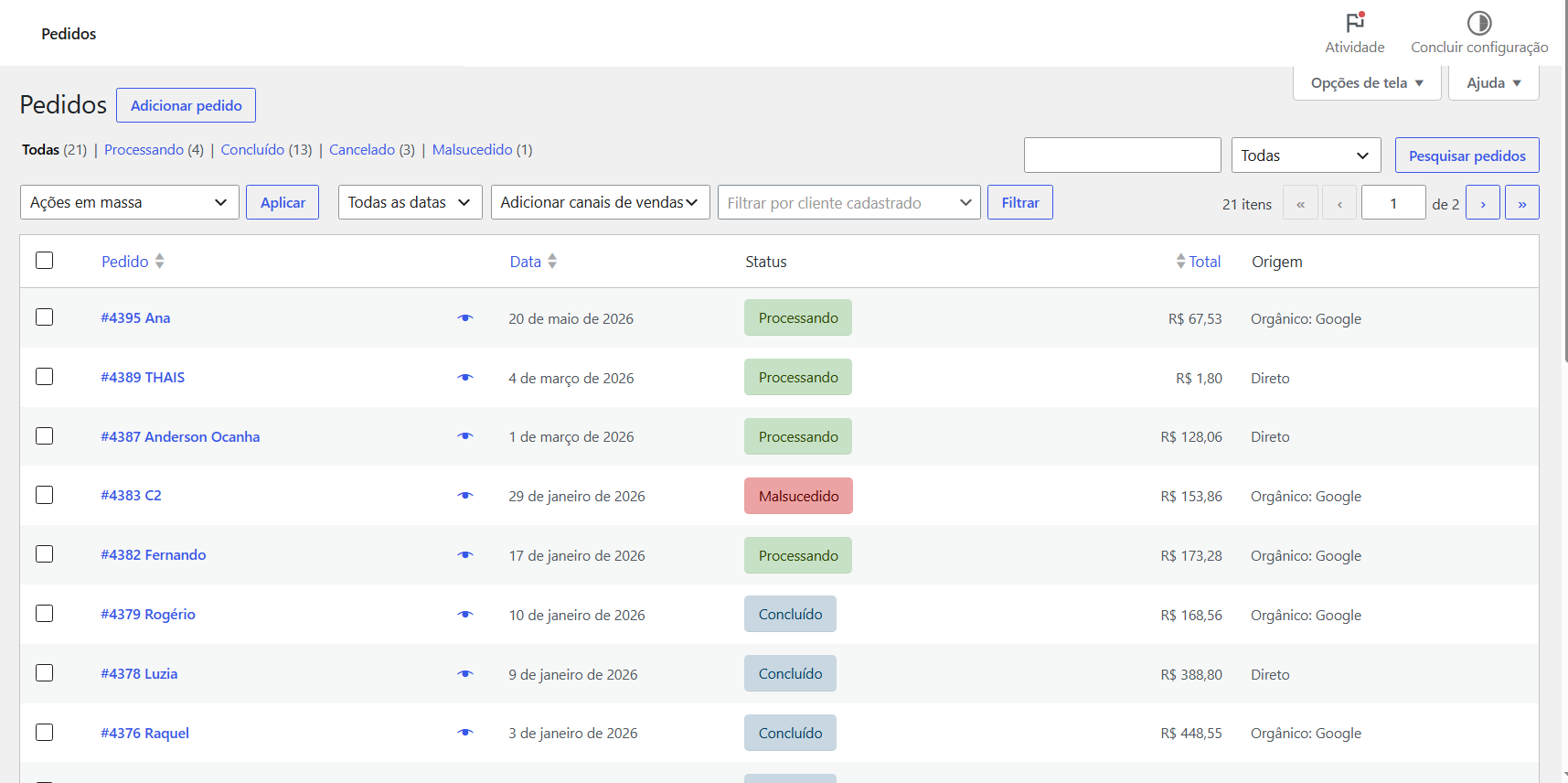The width and height of the screenshot is (1568, 783).
Task: Show the Concluído (13) orders tab
Action: point(266,149)
